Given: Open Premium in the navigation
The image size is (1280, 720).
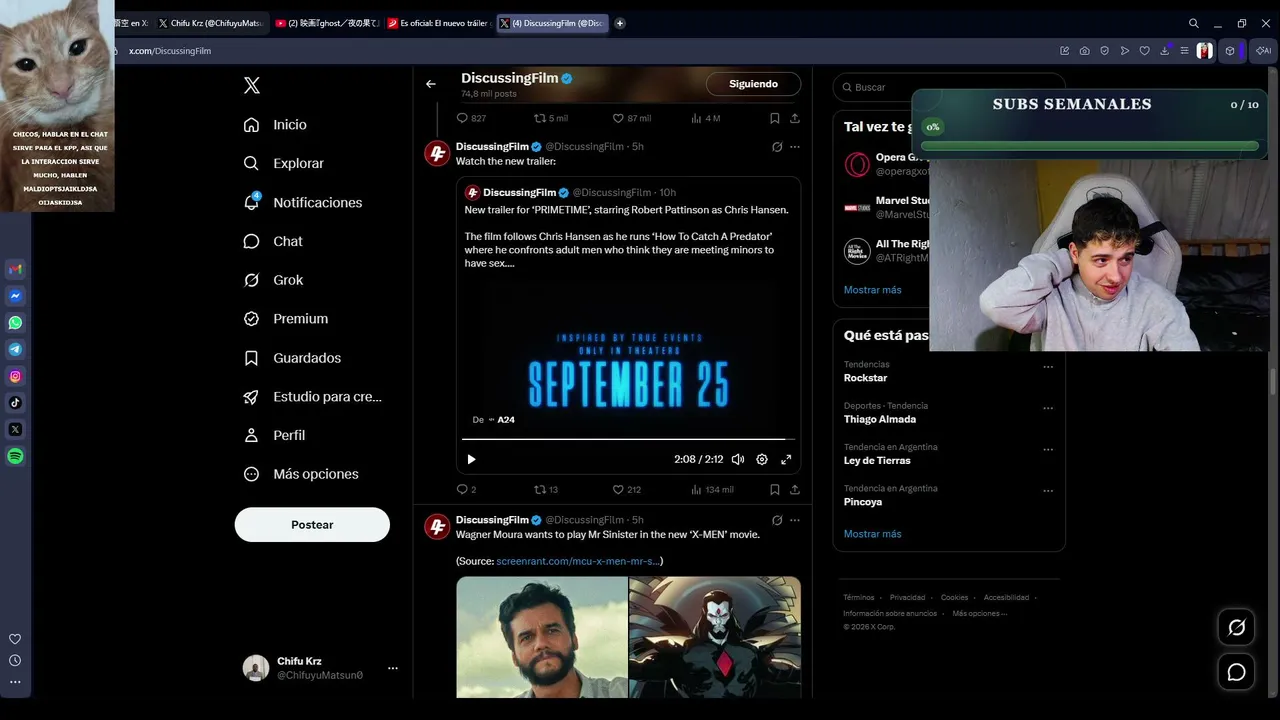Looking at the screenshot, I should pos(286,319).
